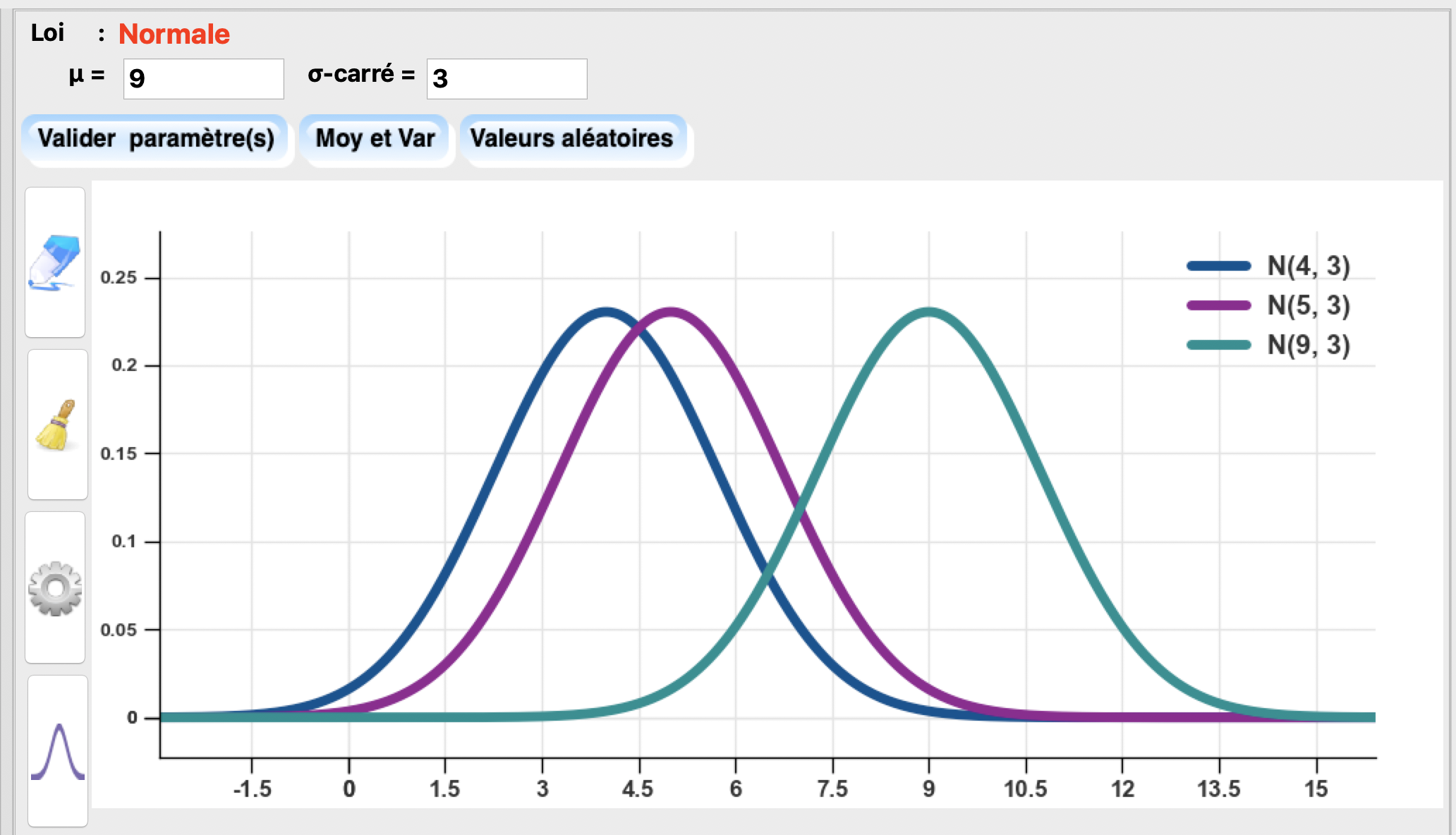
Task: Focus the μ input field
Action: coord(203,78)
